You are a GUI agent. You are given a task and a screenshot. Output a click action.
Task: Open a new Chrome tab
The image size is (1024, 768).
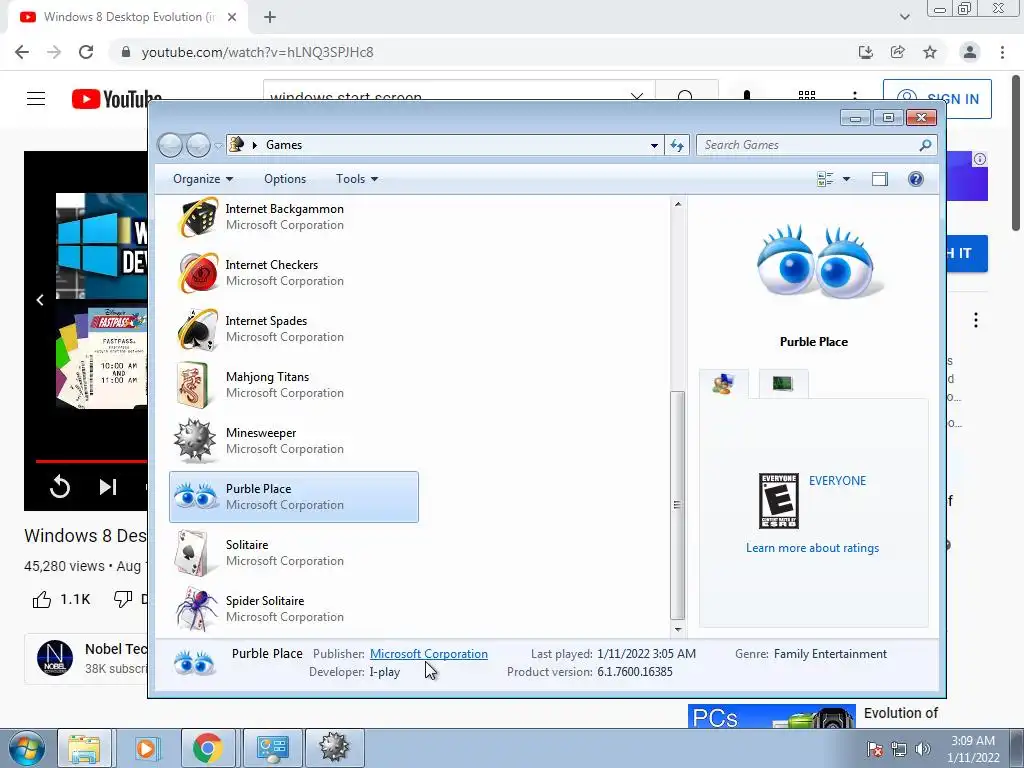click(x=270, y=17)
